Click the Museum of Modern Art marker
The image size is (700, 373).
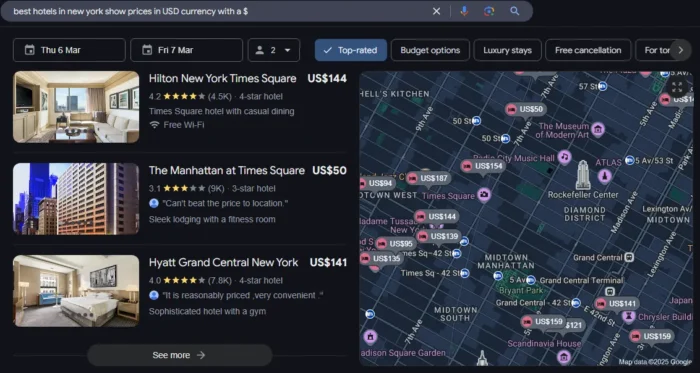597,130
